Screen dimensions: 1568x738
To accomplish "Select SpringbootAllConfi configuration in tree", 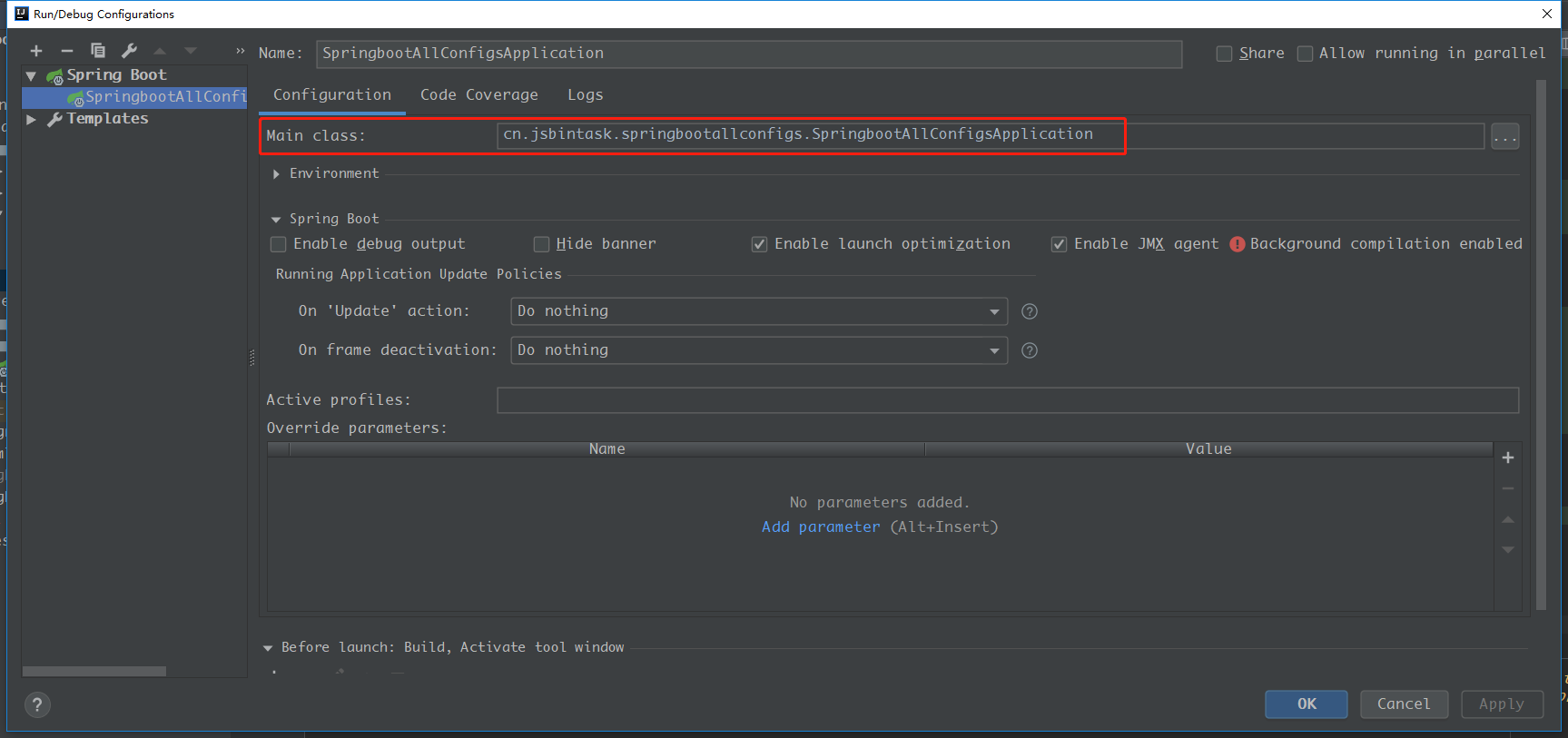I will point(134,97).
